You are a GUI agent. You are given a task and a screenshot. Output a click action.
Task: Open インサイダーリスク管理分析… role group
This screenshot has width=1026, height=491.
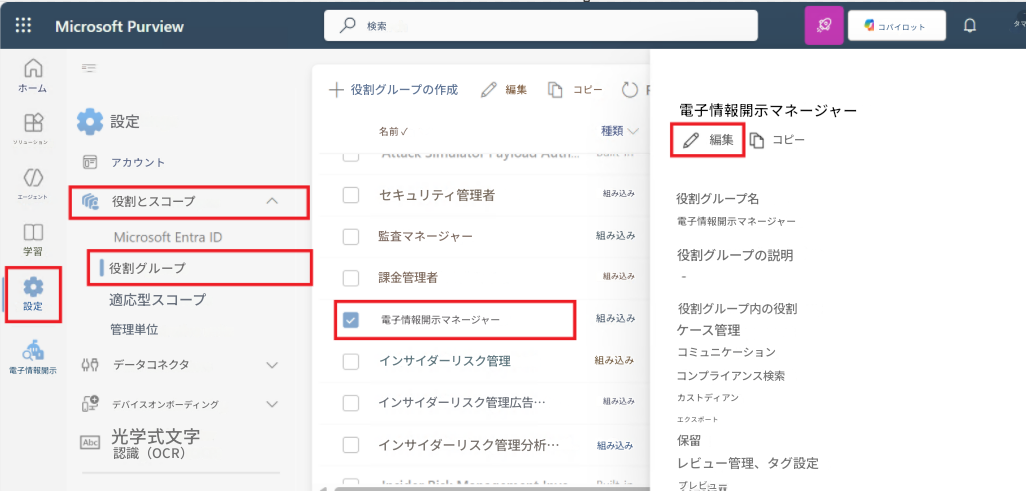(469, 445)
